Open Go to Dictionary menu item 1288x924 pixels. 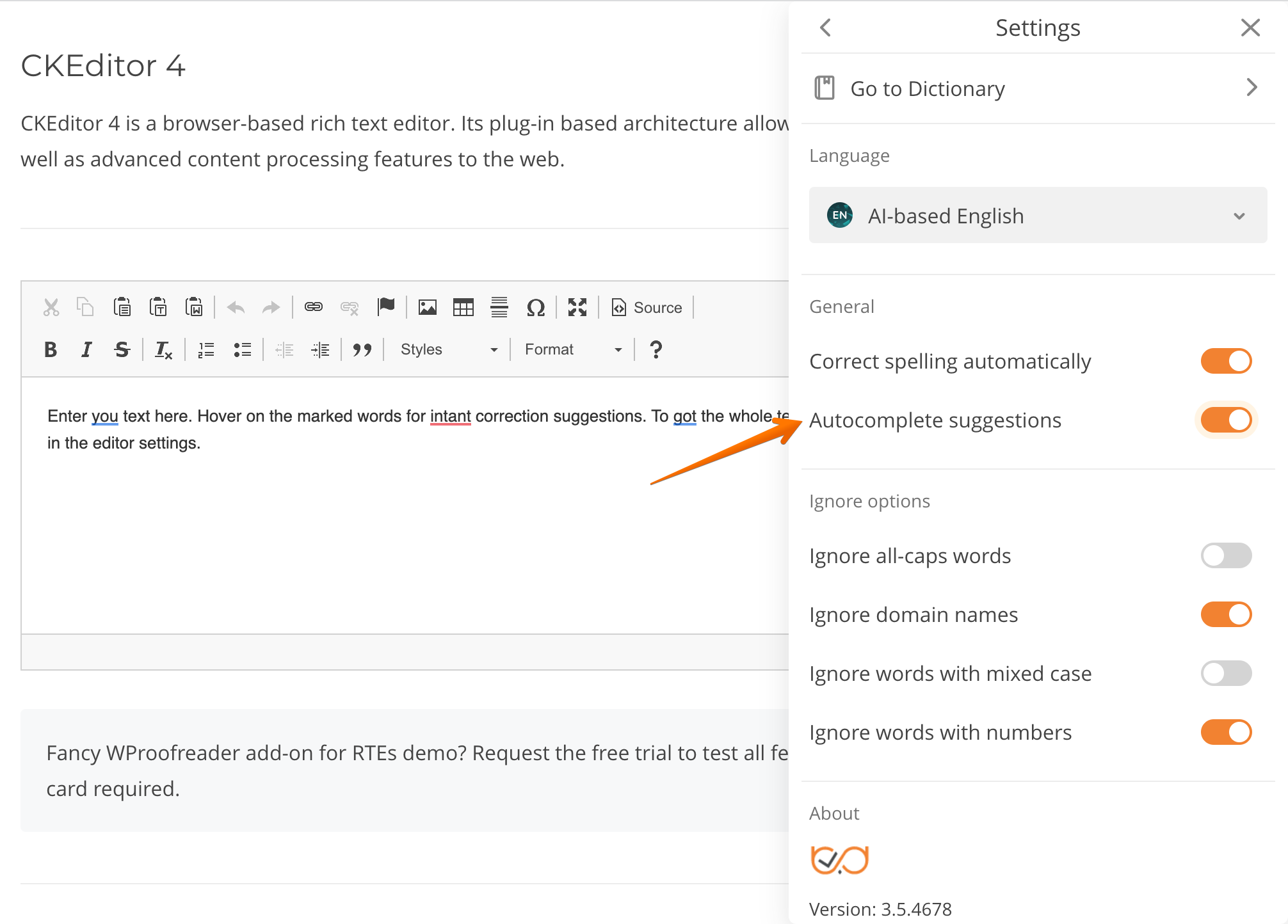pyautogui.click(x=1037, y=88)
